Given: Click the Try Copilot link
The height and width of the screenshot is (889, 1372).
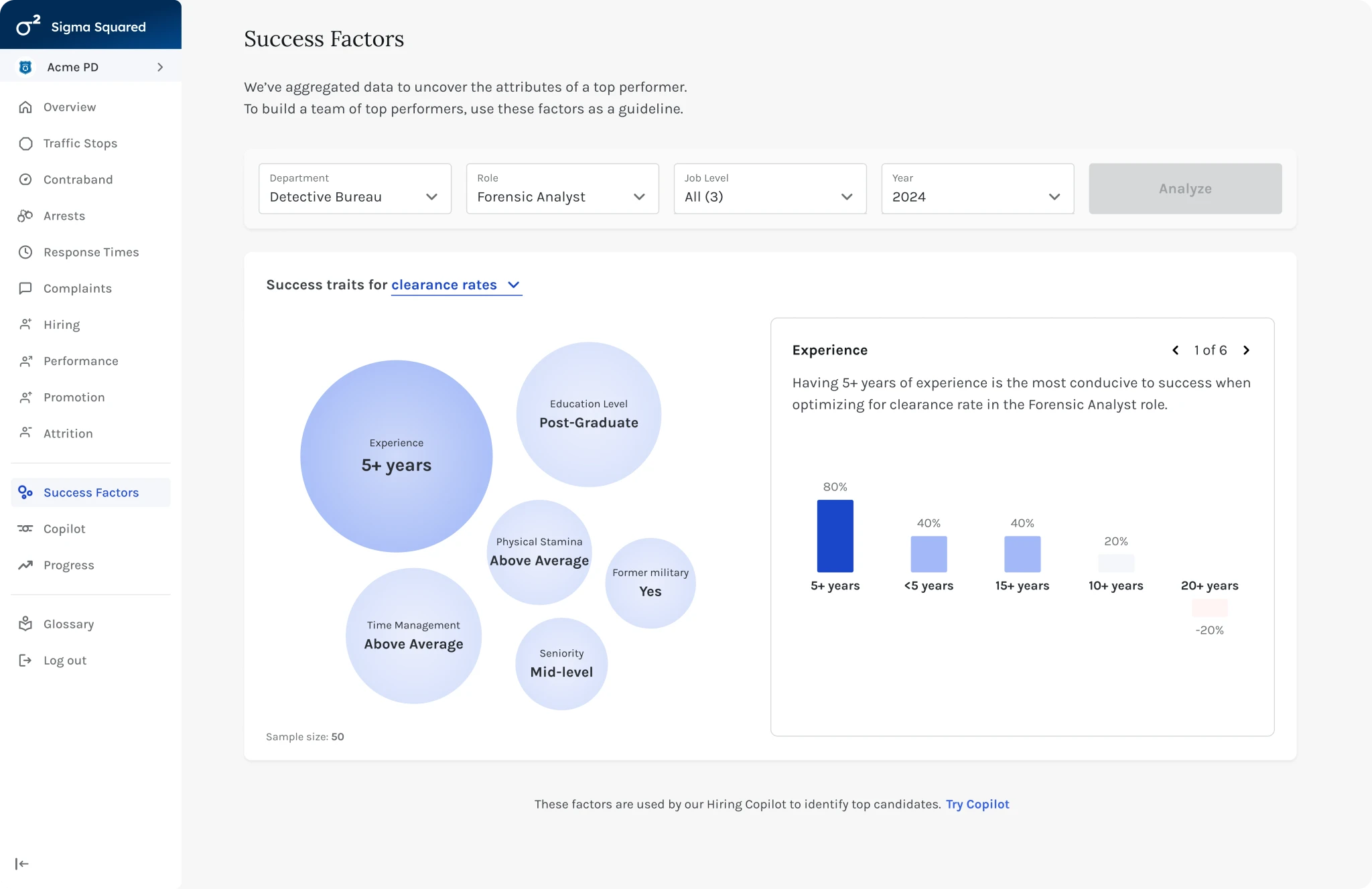Looking at the screenshot, I should (x=977, y=804).
